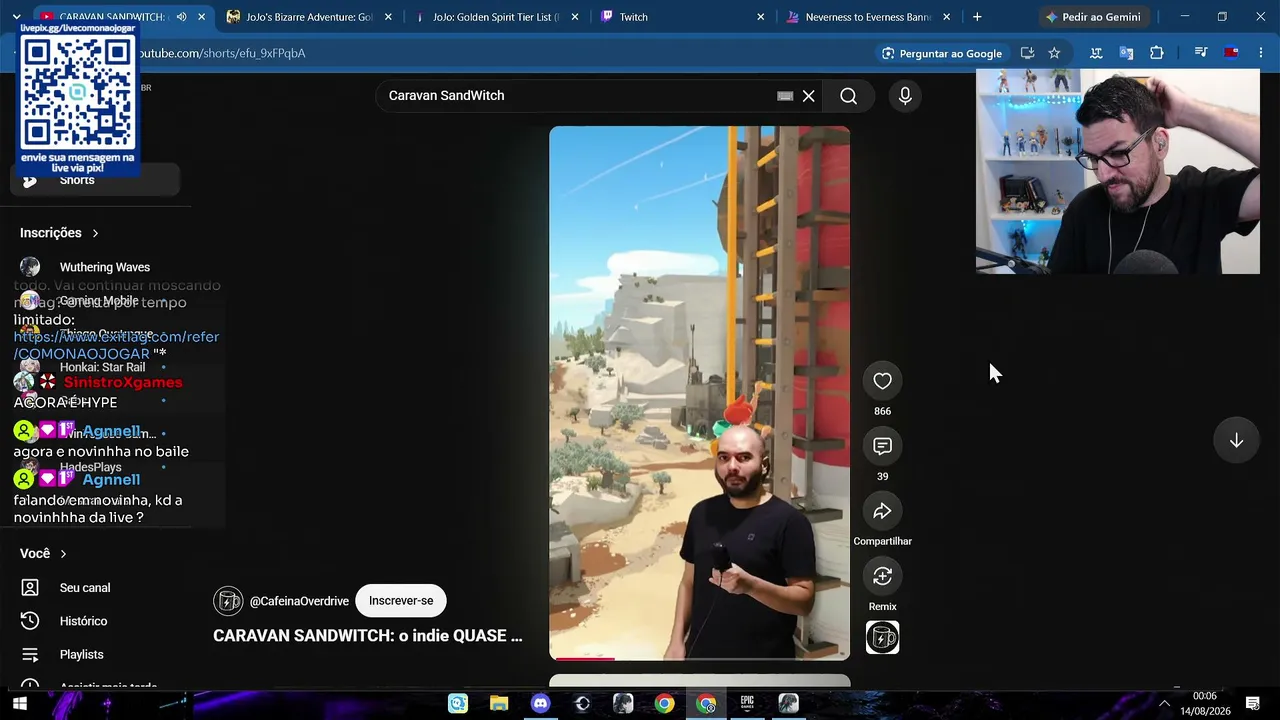Like the short with 866 likes

[882, 381]
